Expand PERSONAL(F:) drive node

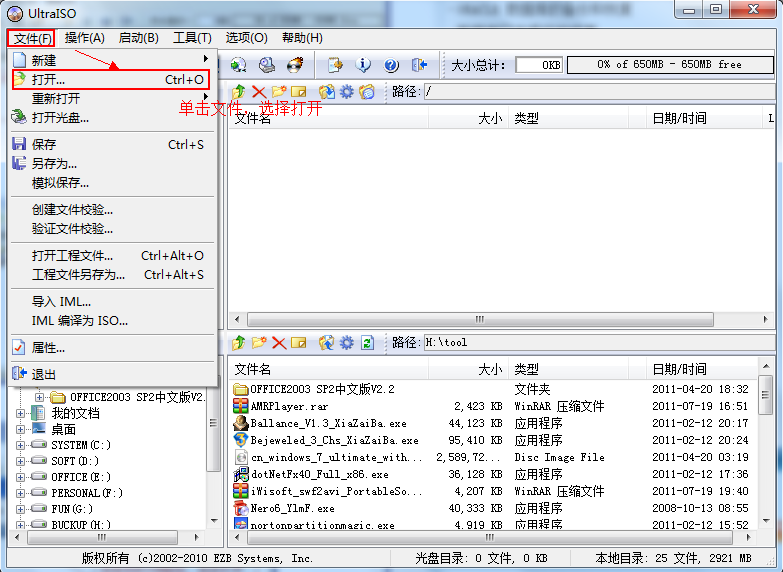point(20,494)
